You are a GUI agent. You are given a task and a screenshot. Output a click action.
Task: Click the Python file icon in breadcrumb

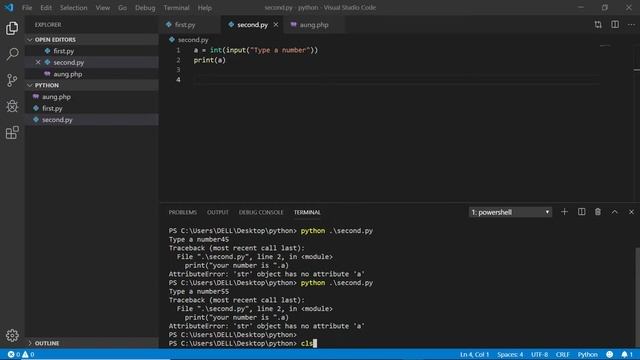point(172,40)
